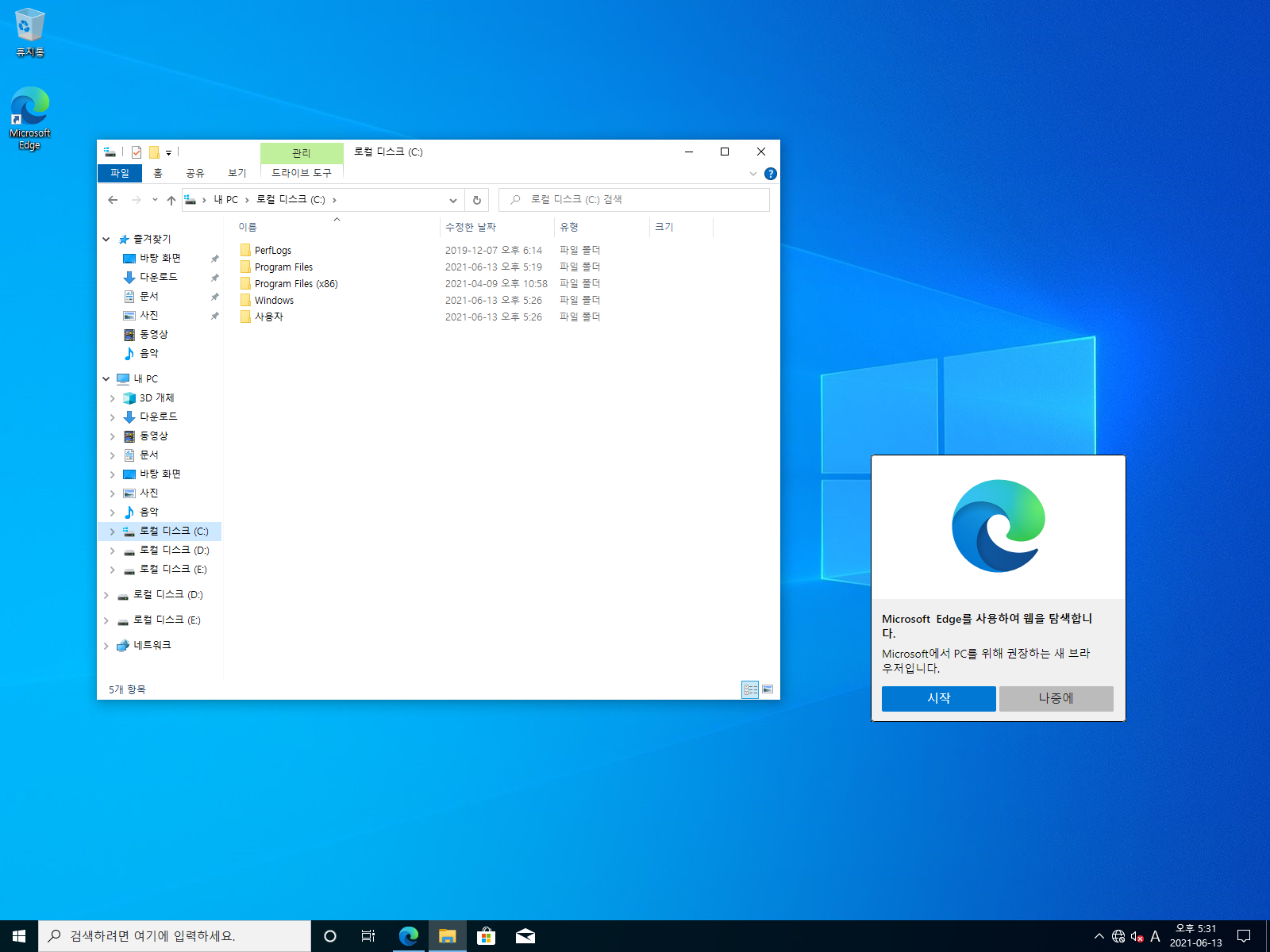Screen dimensions: 1270x952
Task: Click the taskbar search box
Action: pyautogui.click(x=175, y=936)
